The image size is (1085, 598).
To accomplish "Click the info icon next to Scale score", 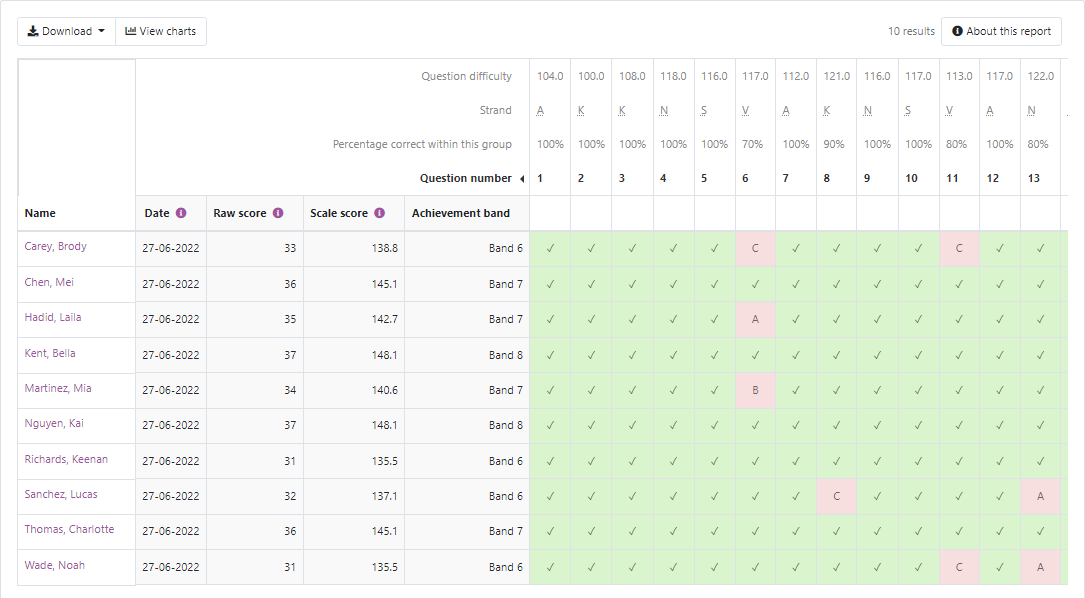I will (x=380, y=213).
